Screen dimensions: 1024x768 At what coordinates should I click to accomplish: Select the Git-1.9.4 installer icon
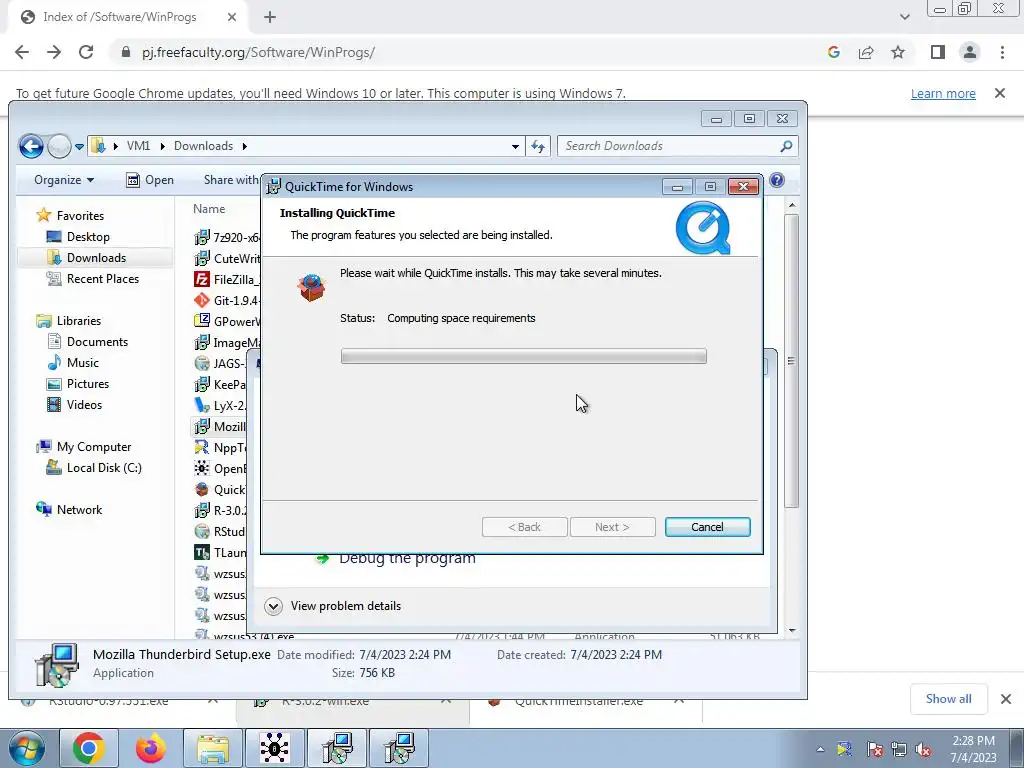pos(202,300)
